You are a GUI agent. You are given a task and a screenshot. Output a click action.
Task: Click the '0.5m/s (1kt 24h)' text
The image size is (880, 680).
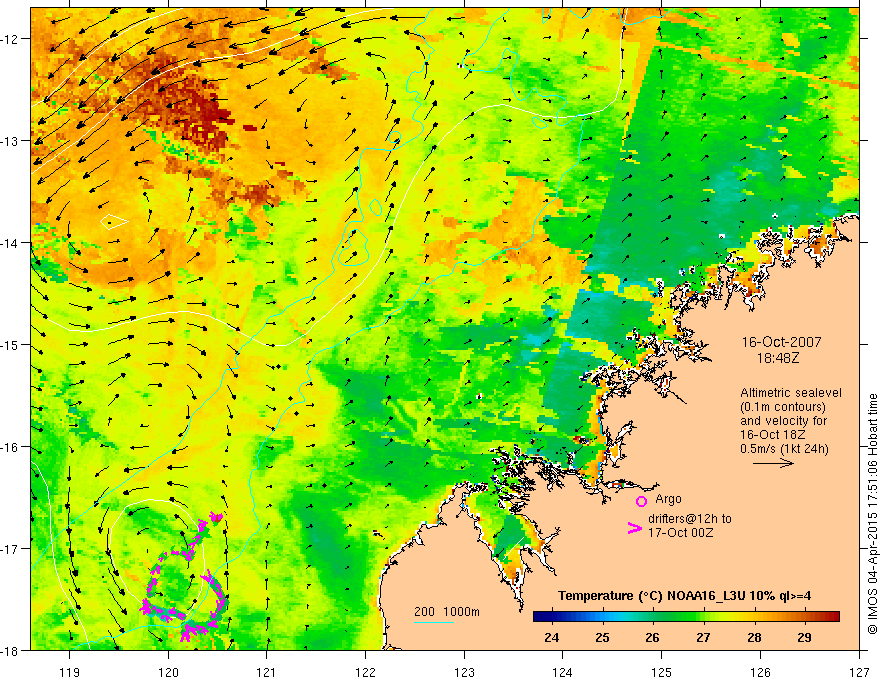[x=784, y=449]
